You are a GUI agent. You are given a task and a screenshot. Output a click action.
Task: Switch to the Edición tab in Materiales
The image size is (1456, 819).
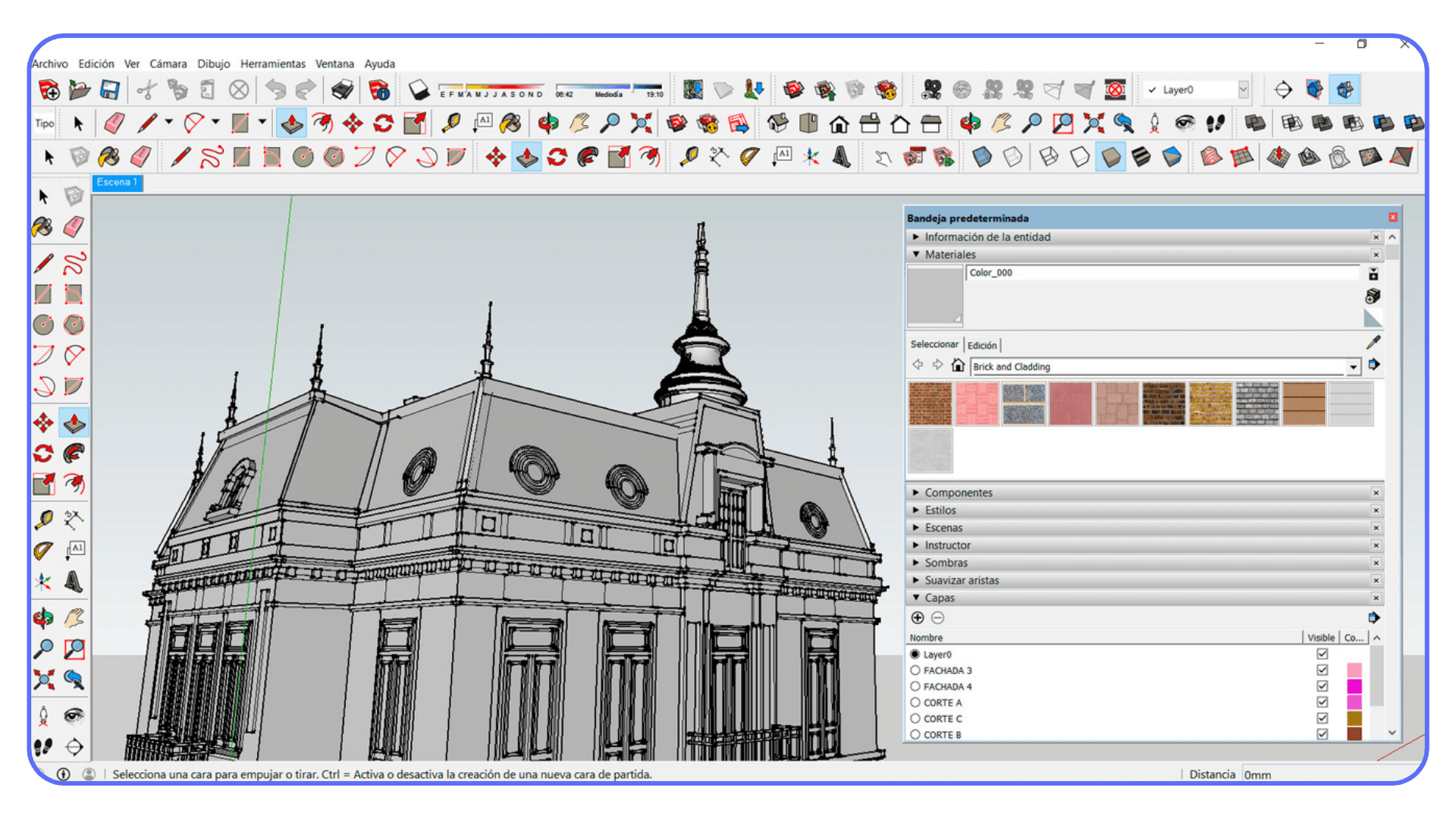[983, 345]
